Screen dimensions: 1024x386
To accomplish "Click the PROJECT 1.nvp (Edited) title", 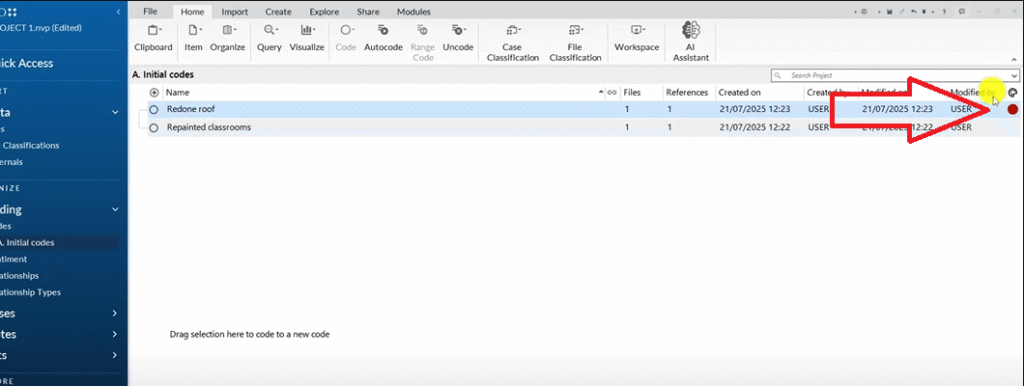I will point(40,27).
